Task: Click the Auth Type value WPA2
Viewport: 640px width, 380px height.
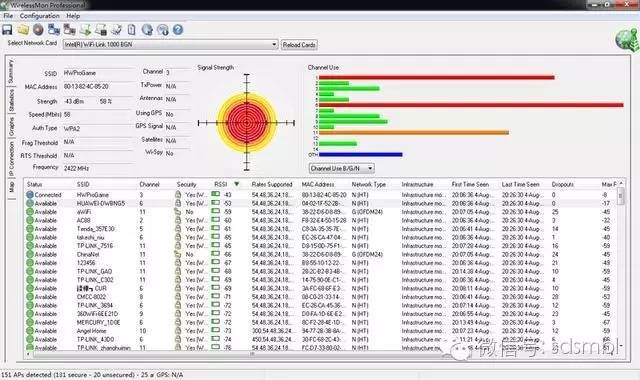Action: point(72,129)
